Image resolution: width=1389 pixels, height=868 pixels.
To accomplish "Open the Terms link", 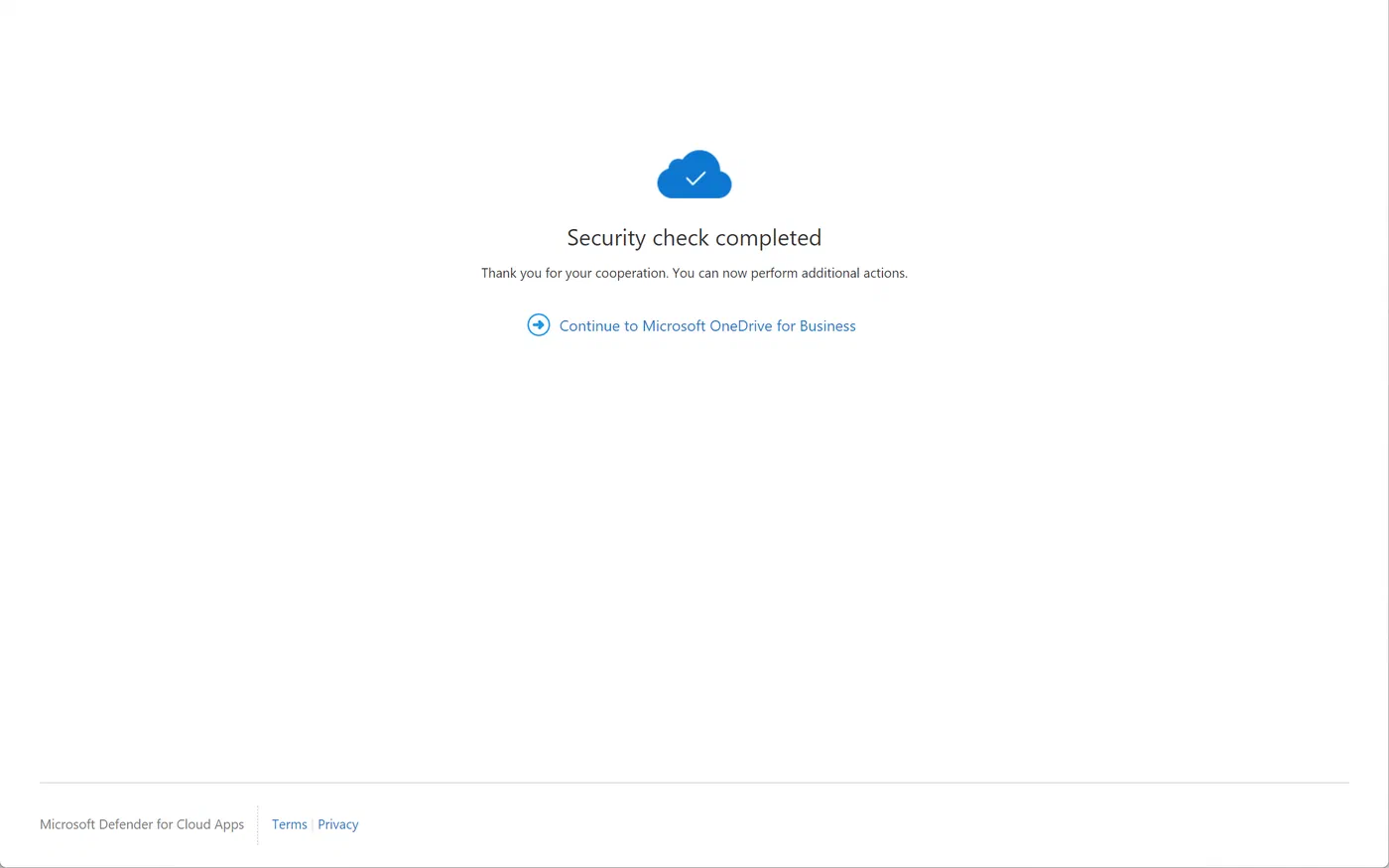I will pyautogui.click(x=290, y=824).
